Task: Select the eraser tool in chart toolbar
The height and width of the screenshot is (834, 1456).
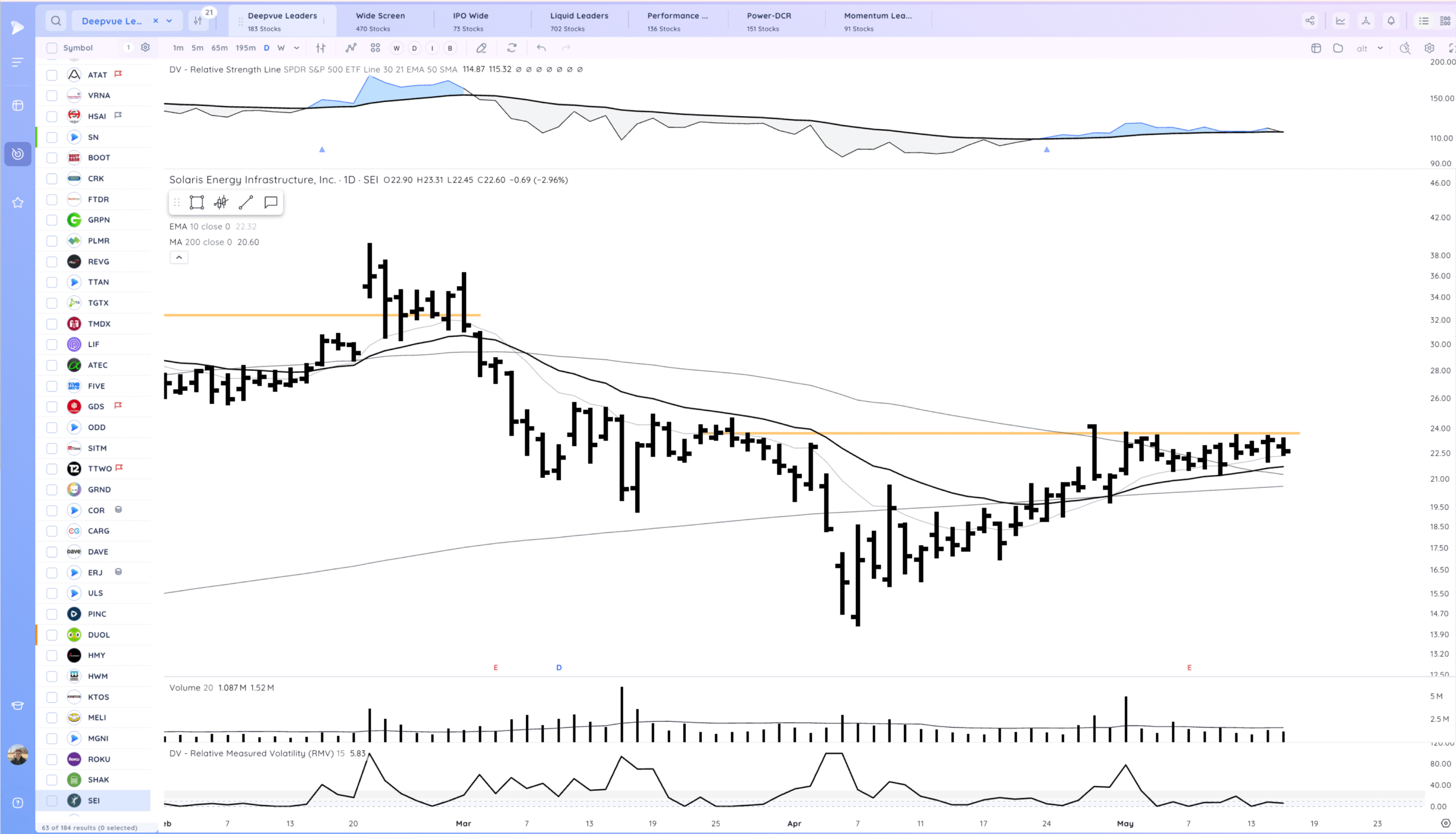Action: [x=482, y=48]
